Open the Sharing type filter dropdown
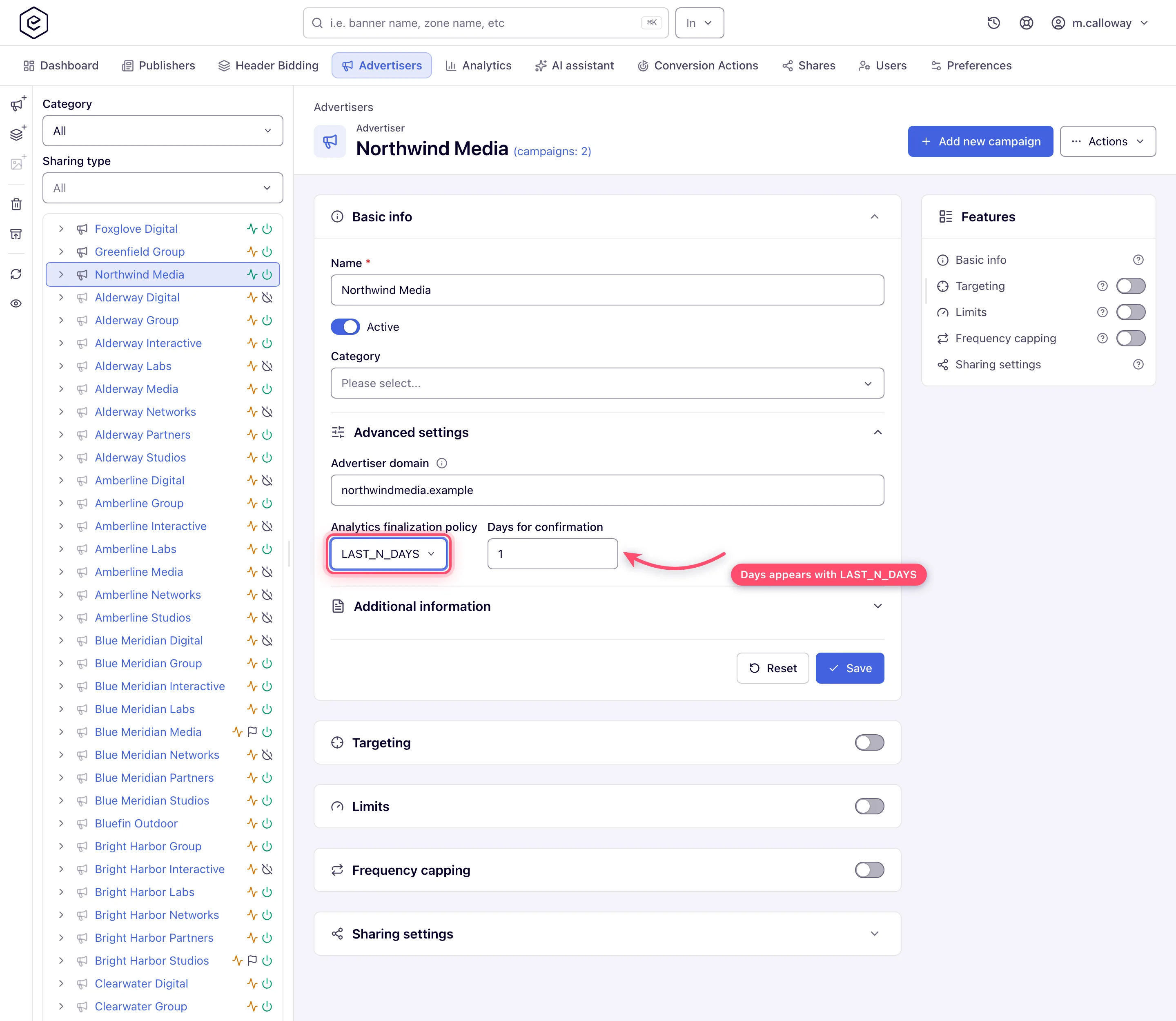Viewport: 1176px width, 1021px height. 163,188
